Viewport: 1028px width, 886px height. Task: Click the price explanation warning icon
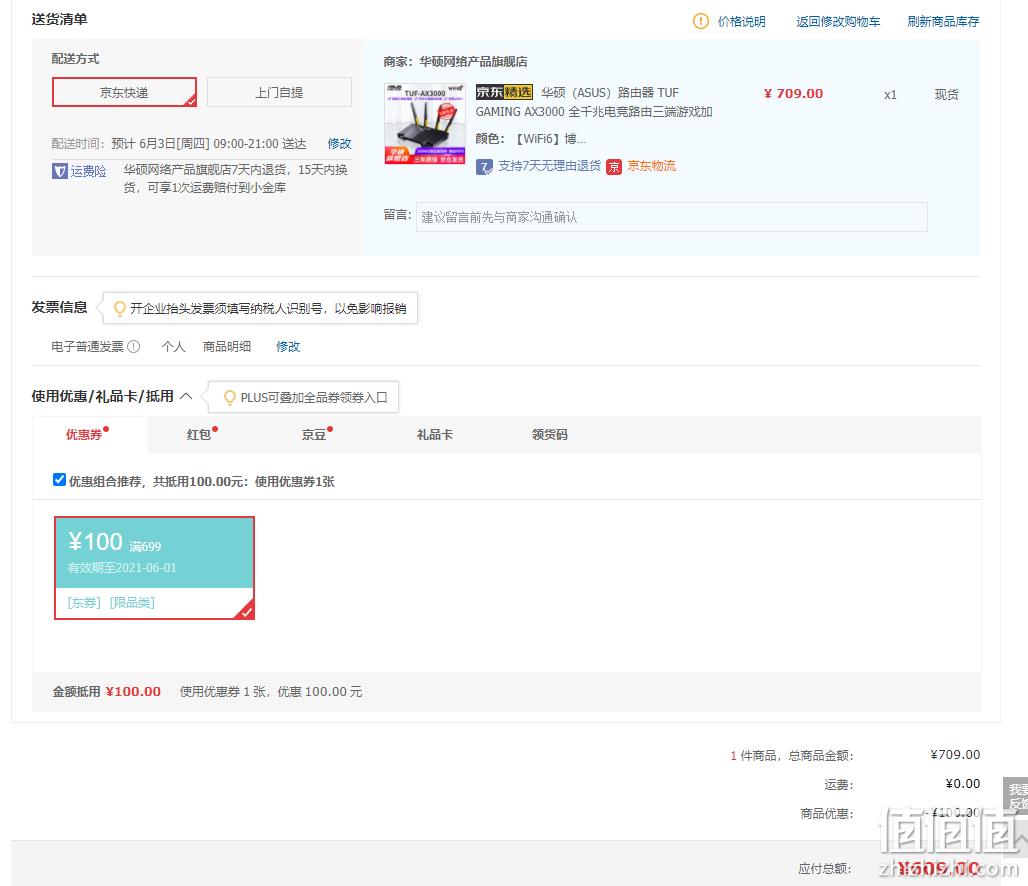[700, 21]
